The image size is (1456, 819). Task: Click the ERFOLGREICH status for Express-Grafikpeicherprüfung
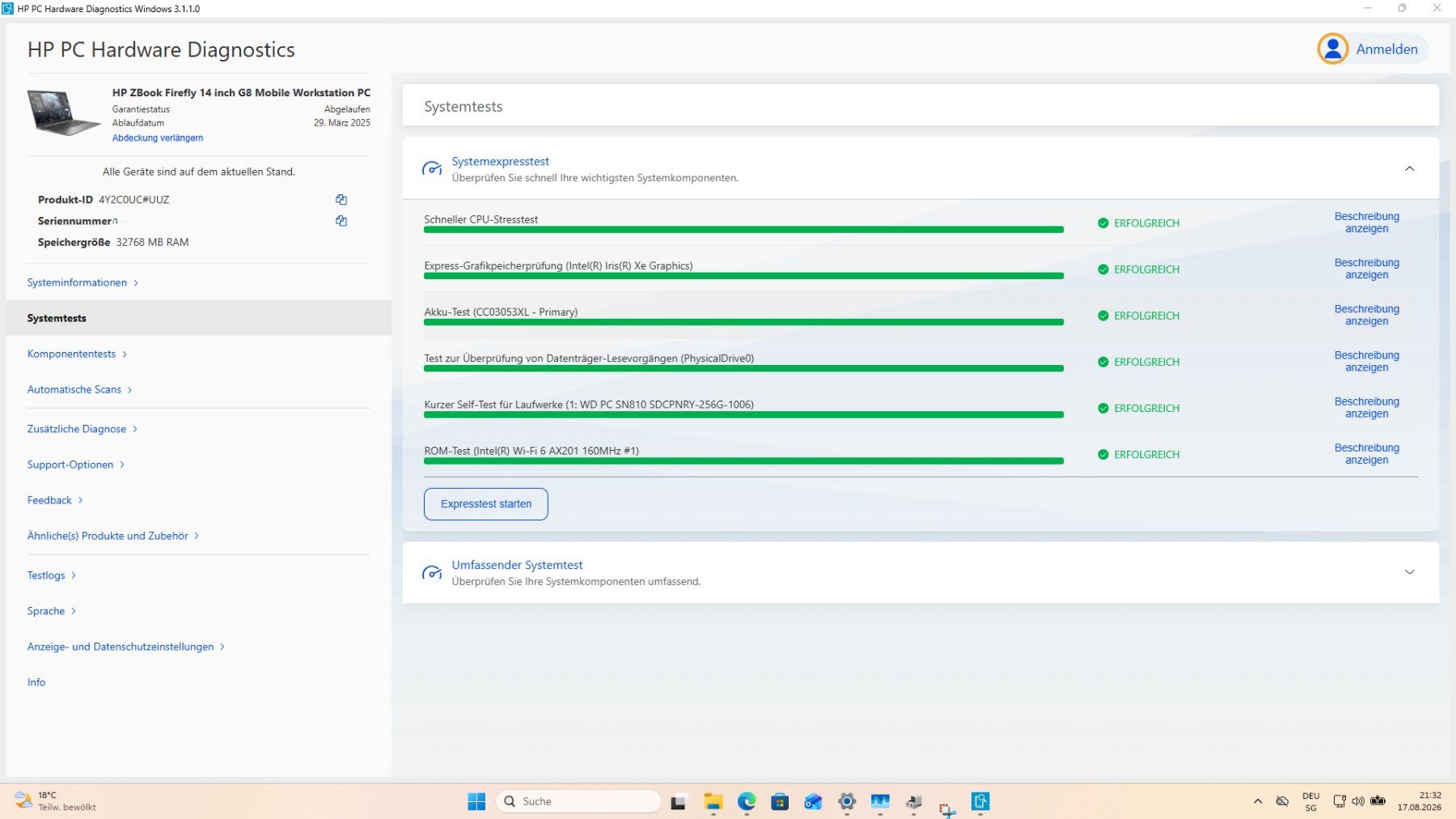coord(1146,269)
